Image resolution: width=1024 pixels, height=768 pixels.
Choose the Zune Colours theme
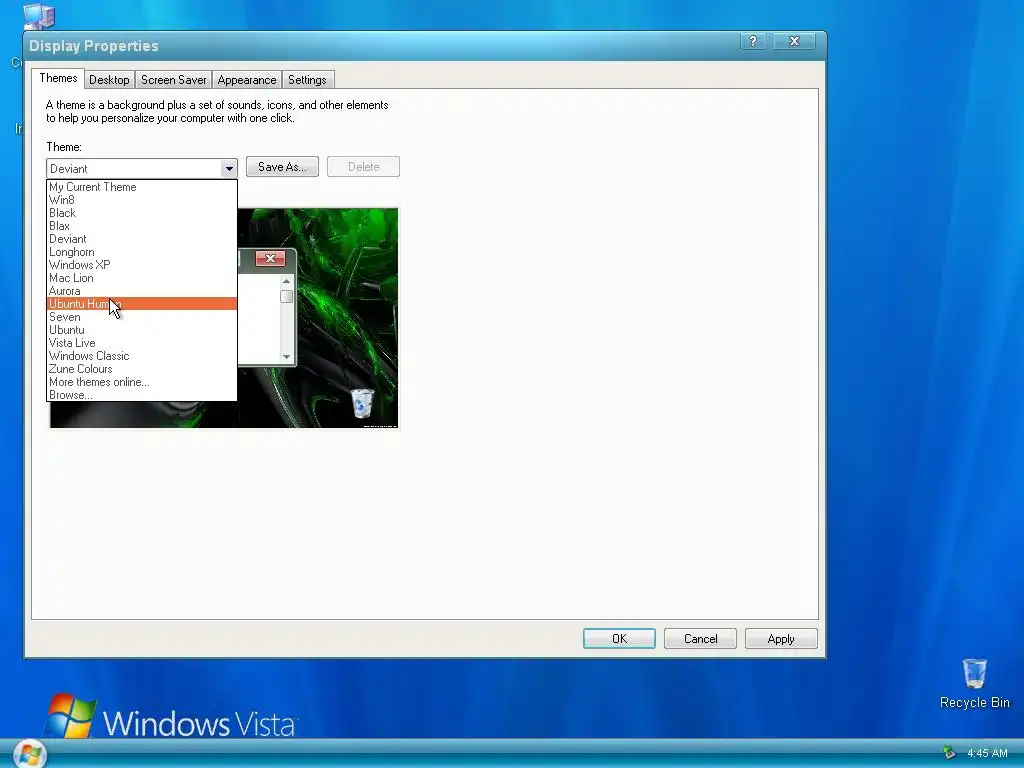(142, 369)
